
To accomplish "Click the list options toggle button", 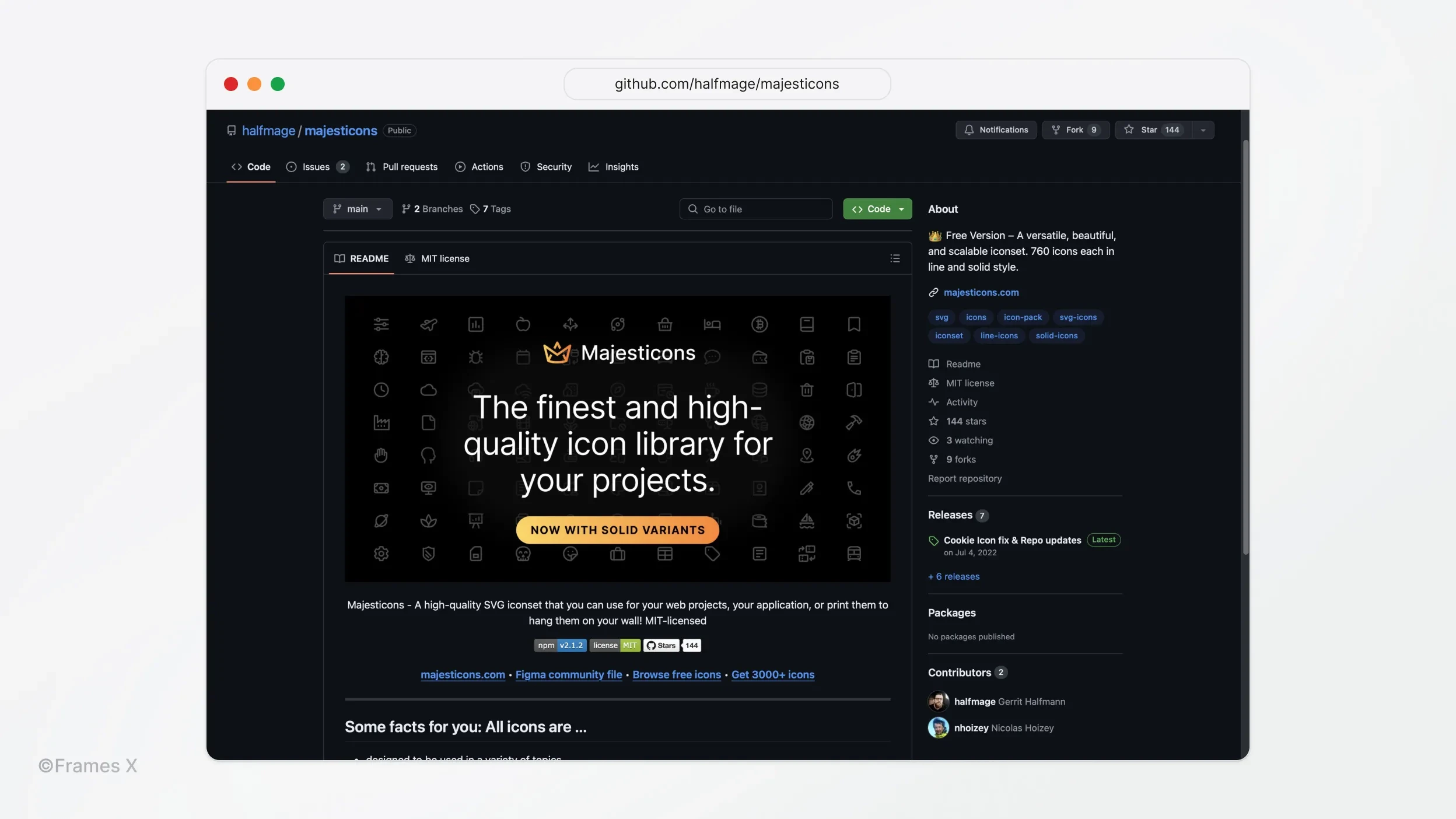I will (895, 259).
